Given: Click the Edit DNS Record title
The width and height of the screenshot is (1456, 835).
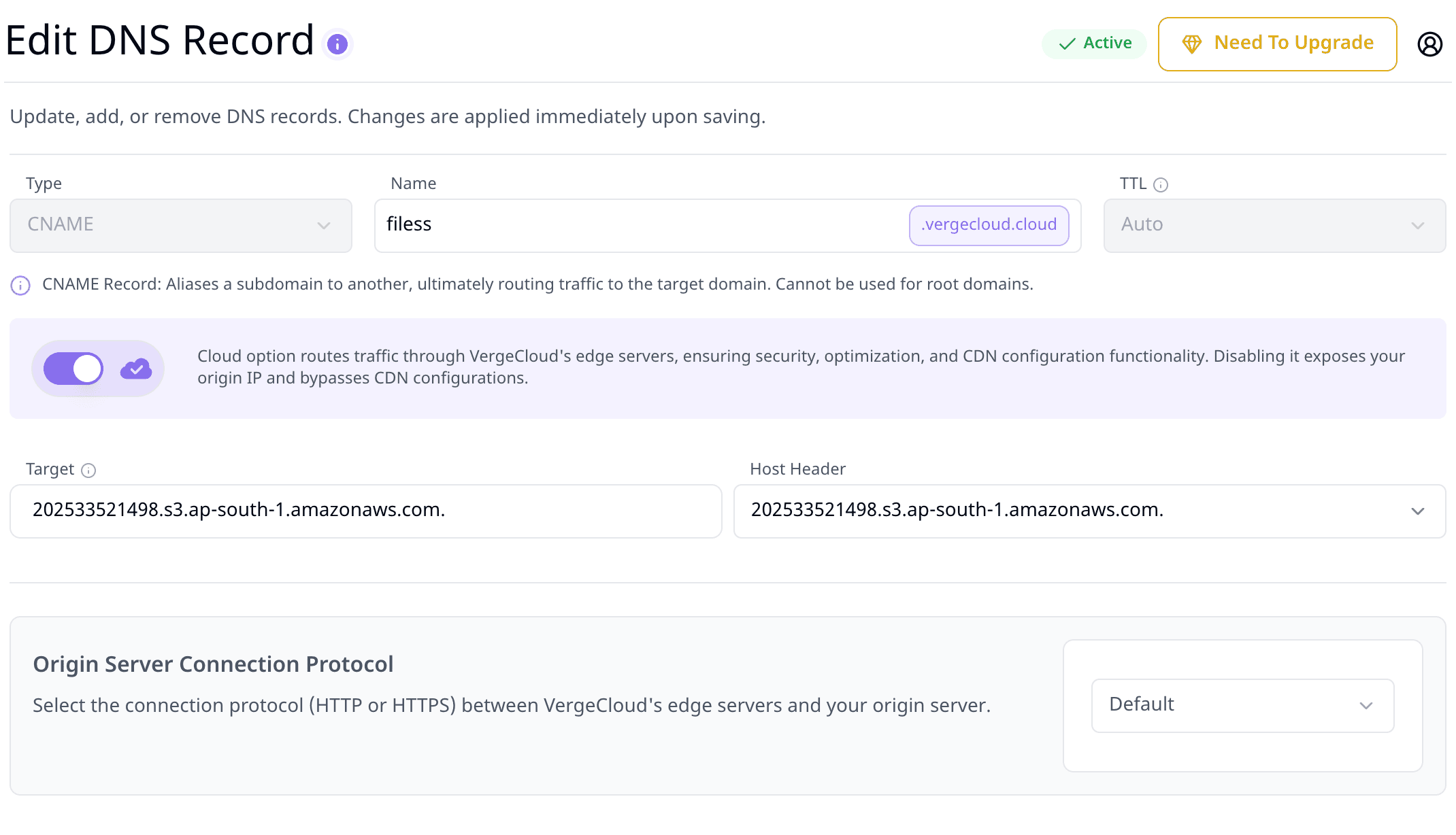Looking at the screenshot, I should click(x=160, y=41).
